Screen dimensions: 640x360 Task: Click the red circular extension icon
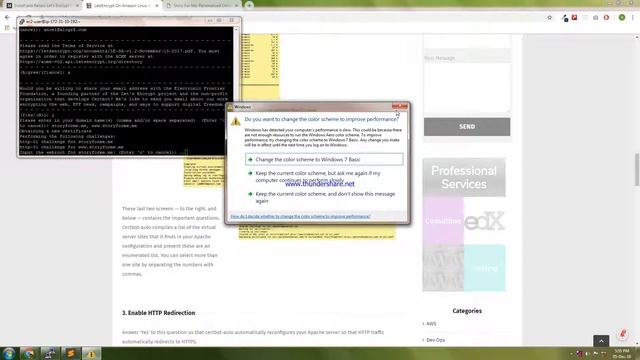(x=606, y=18)
